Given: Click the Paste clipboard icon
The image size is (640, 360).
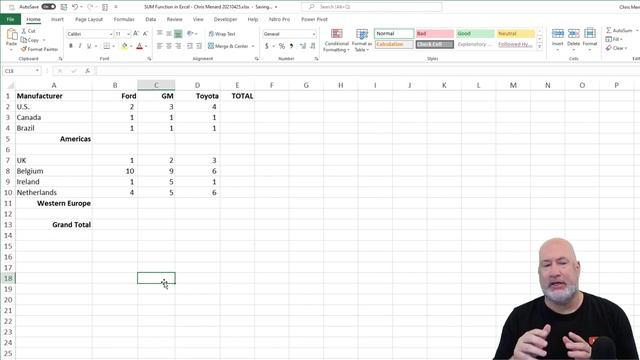Looking at the screenshot, I should pyautogui.click(x=11, y=35).
